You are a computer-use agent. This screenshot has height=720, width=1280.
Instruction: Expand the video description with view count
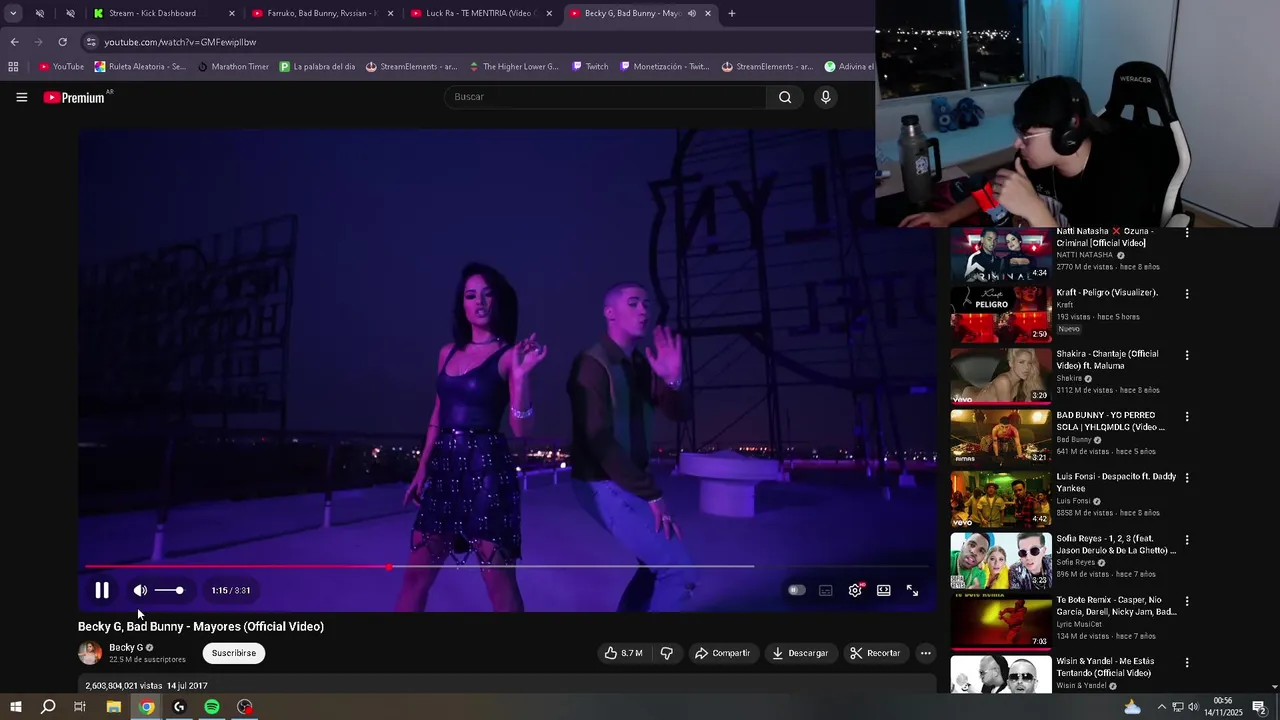point(146,686)
